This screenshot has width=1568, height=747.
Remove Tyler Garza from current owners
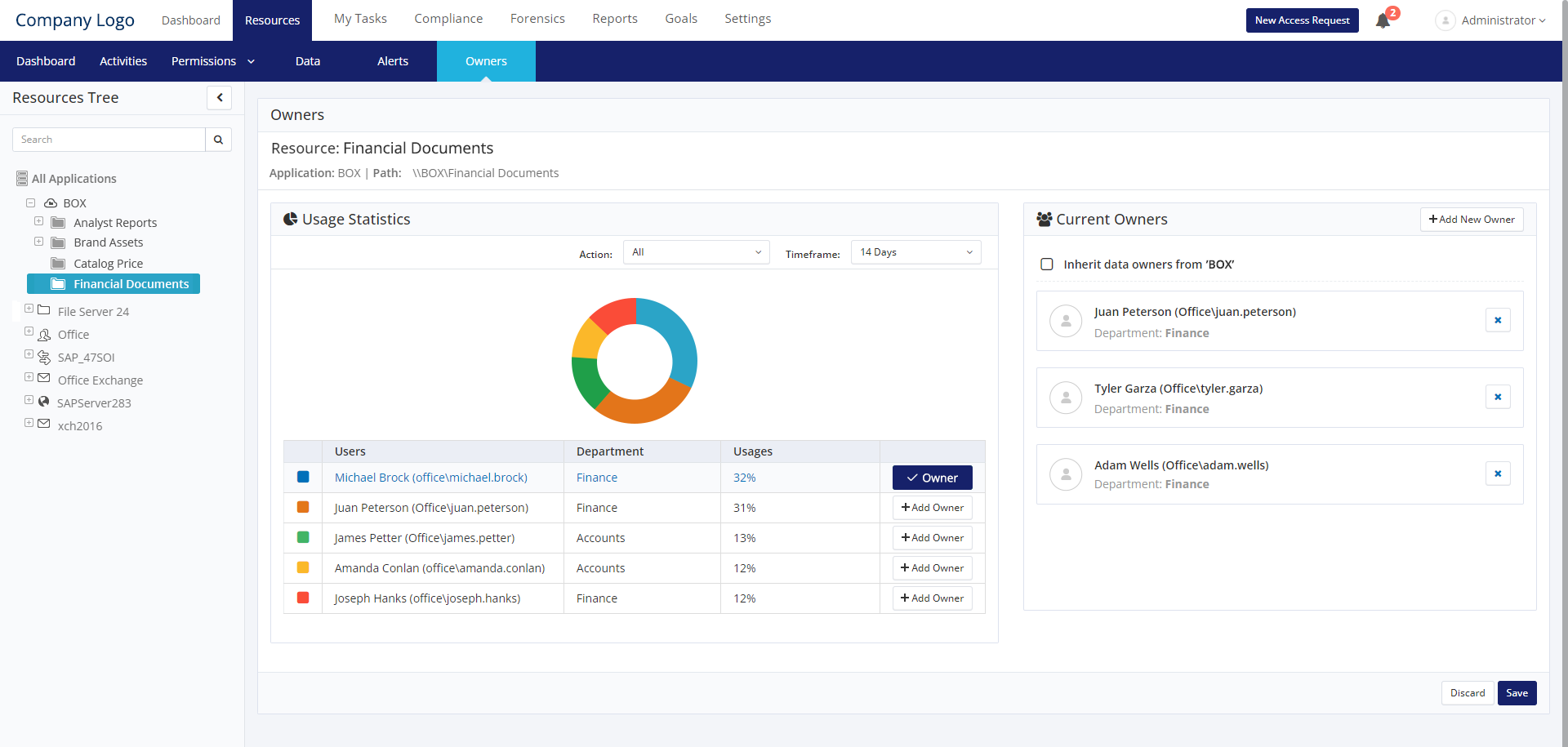[1497, 397]
